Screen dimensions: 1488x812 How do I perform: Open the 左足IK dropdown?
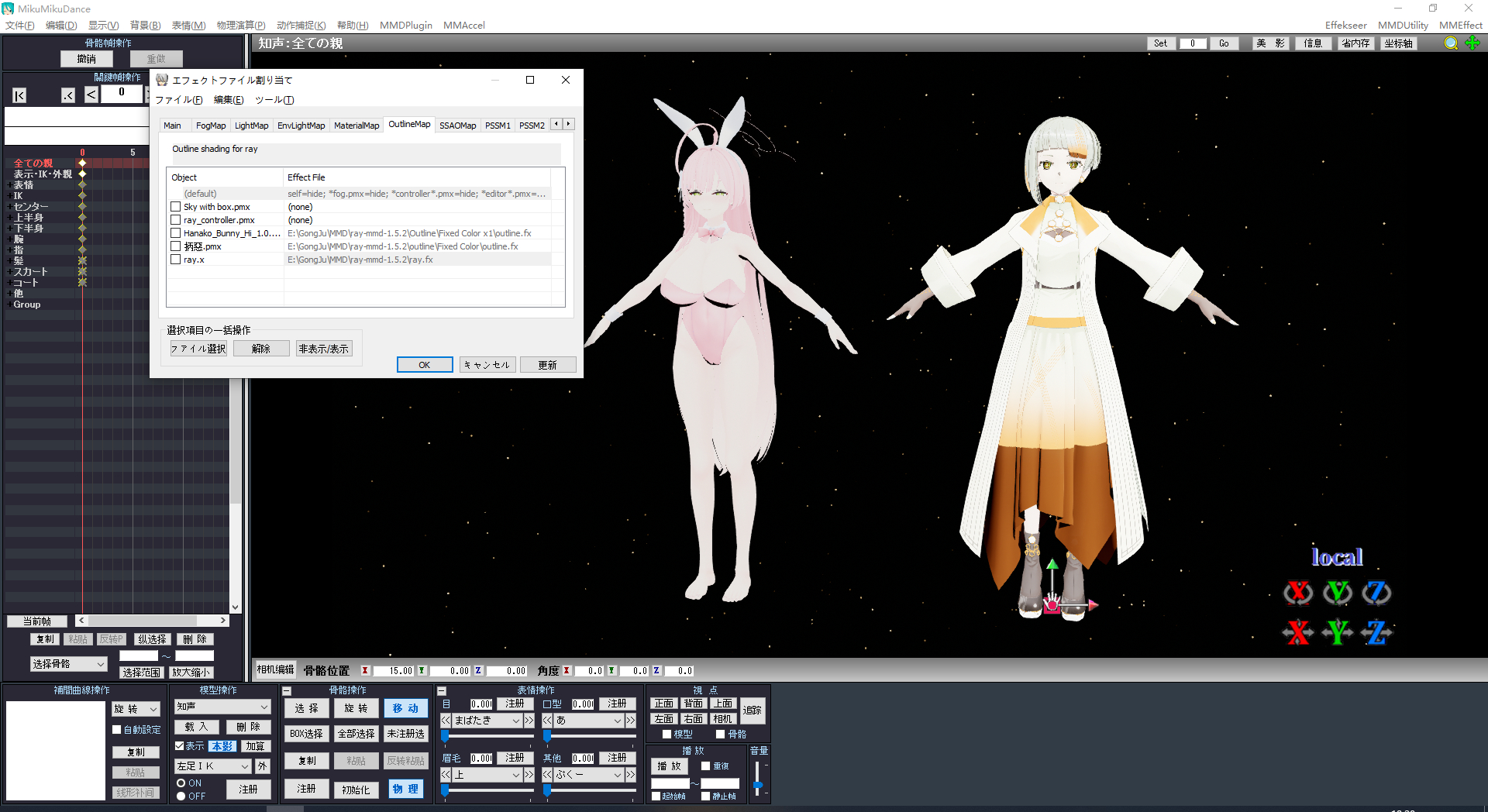coord(213,766)
